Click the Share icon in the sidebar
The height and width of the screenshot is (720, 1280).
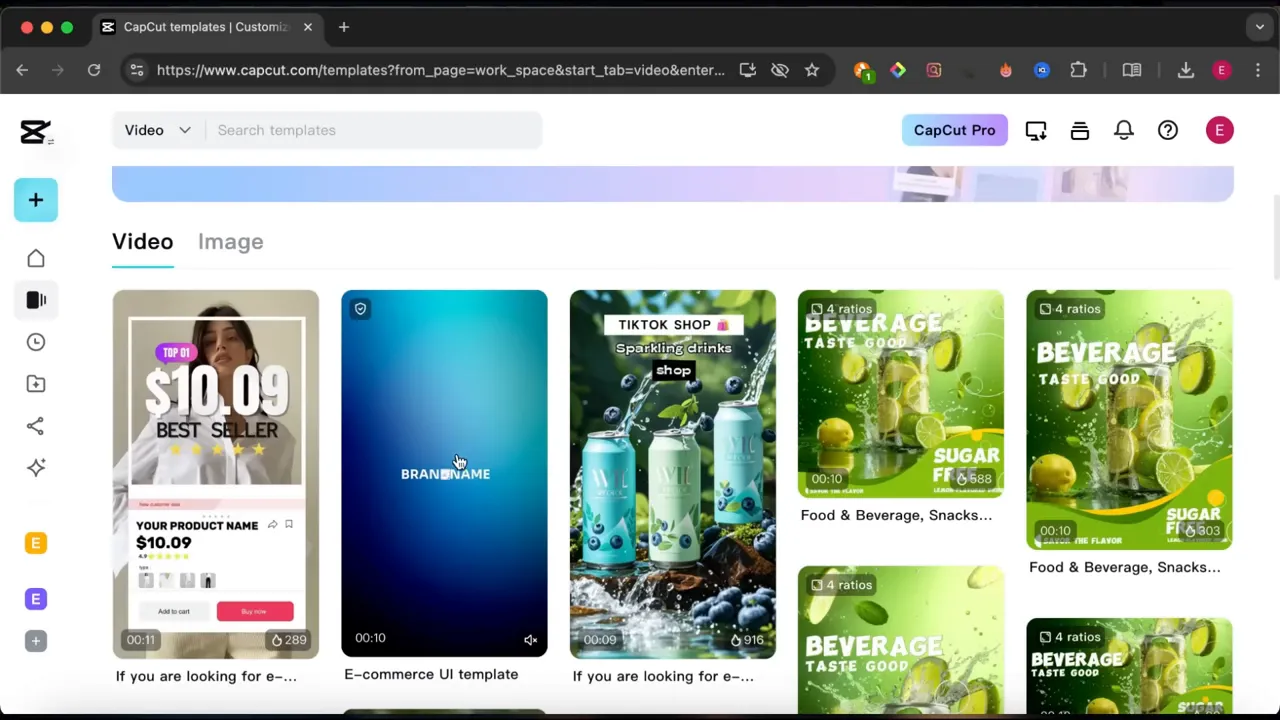(35, 426)
